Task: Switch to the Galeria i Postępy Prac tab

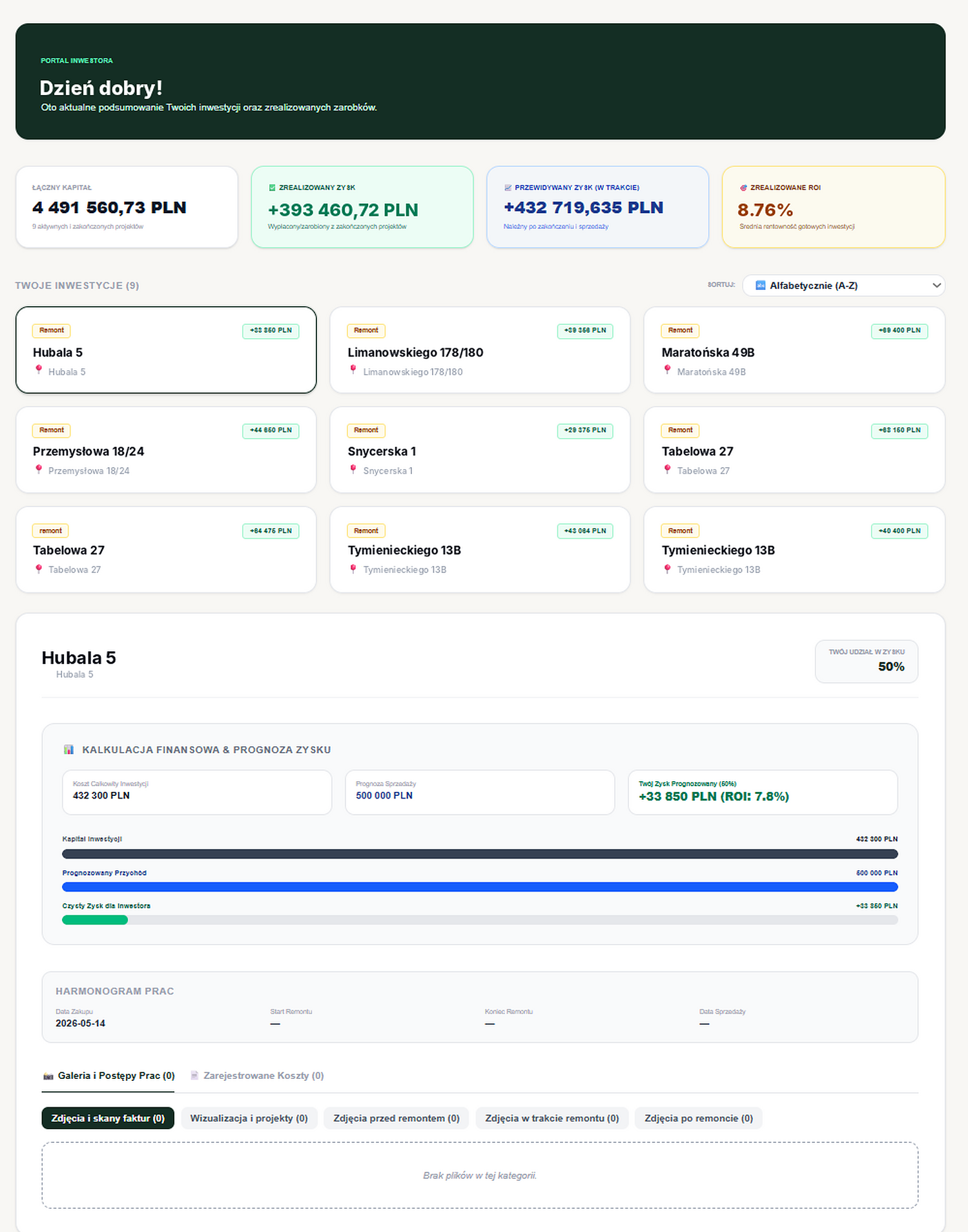Action: pyautogui.click(x=108, y=1076)
